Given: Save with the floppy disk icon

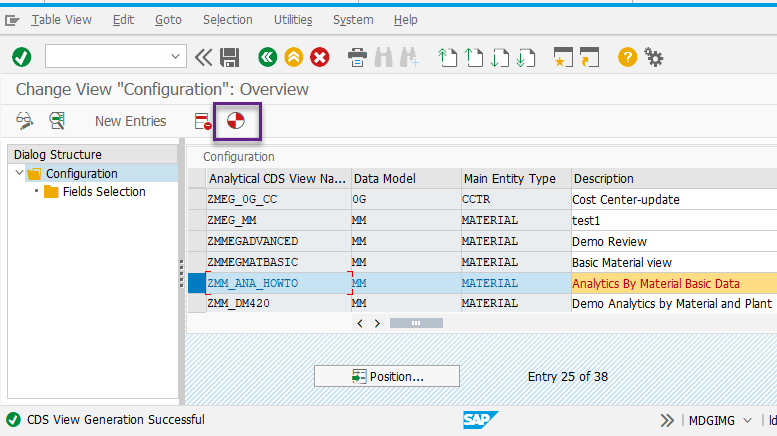Looking at the screenshot, I should (x=229, y=57).
